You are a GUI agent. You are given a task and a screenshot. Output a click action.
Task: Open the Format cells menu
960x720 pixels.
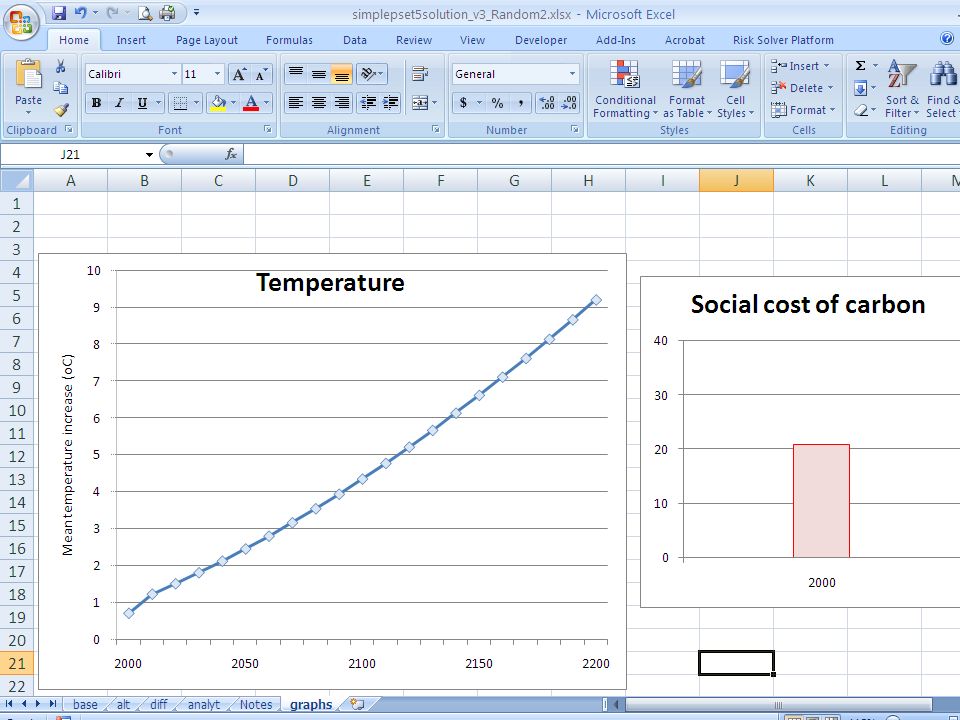(803, 110)
